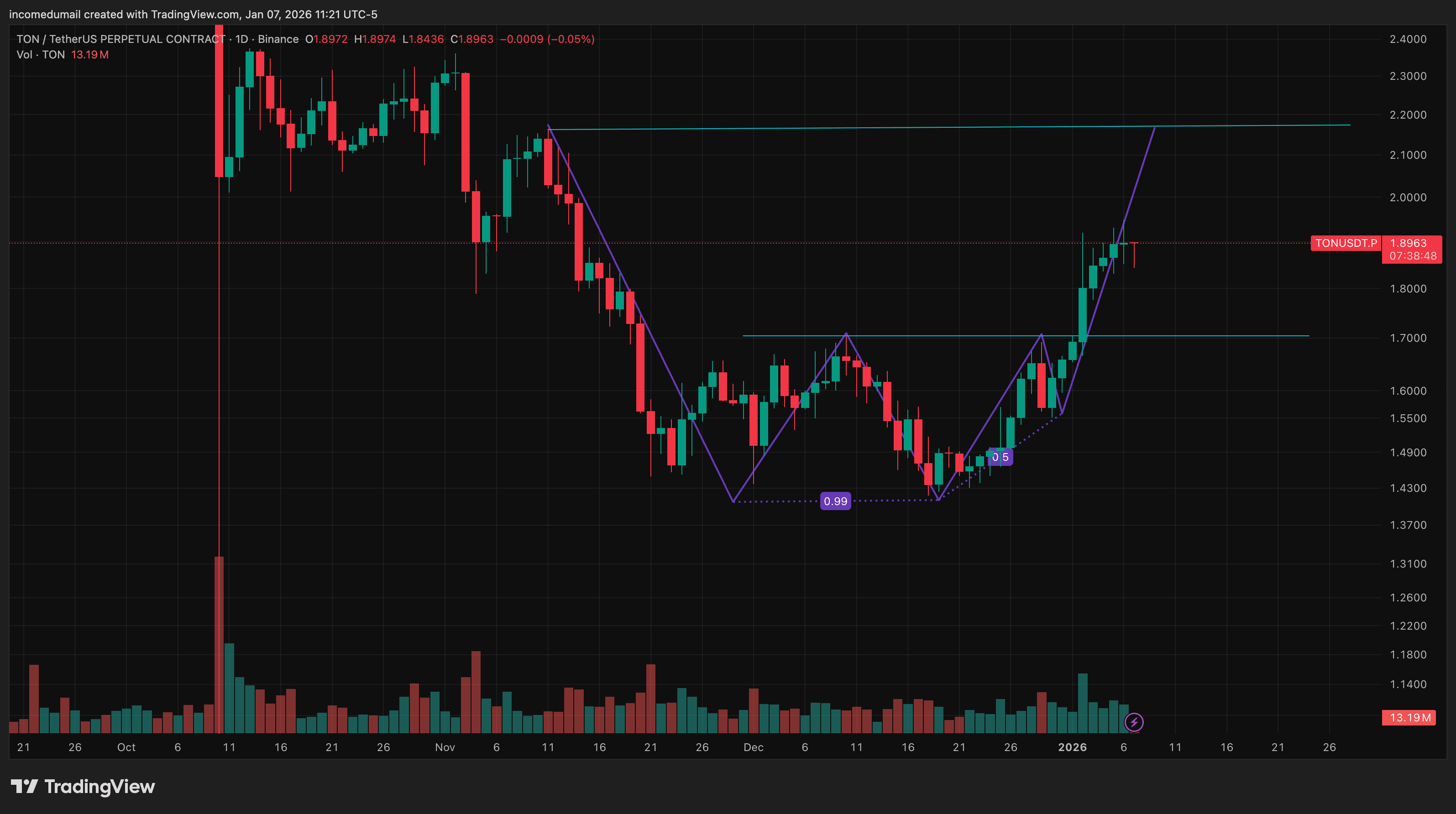Click the 07:38:48 countdown timer
This screenshot has height=814, width=1456.
tap(1413, 256)
